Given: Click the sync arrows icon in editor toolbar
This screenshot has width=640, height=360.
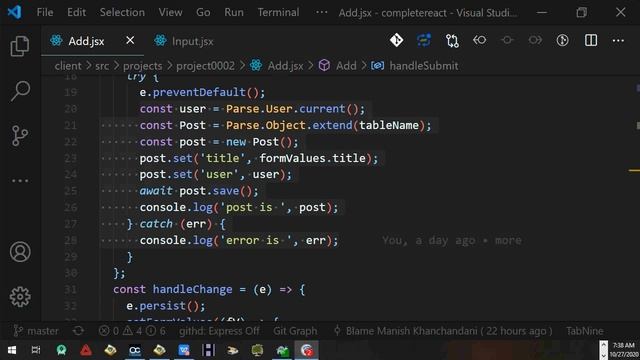Looking at the screenshot, I should pyautogui.click(x=424, y=40).
